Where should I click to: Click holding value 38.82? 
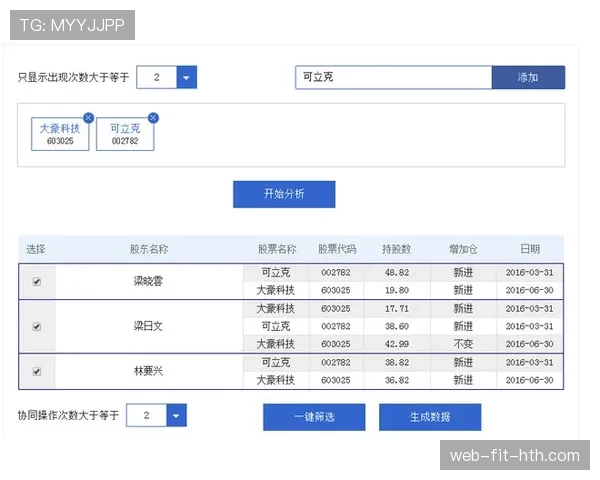[x=397, y=362]
